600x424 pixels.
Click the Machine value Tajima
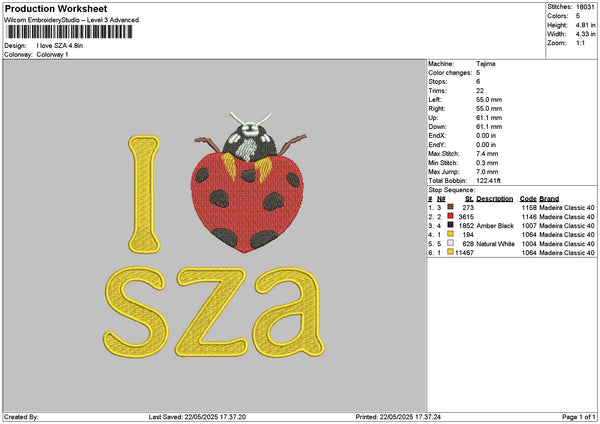486,64
